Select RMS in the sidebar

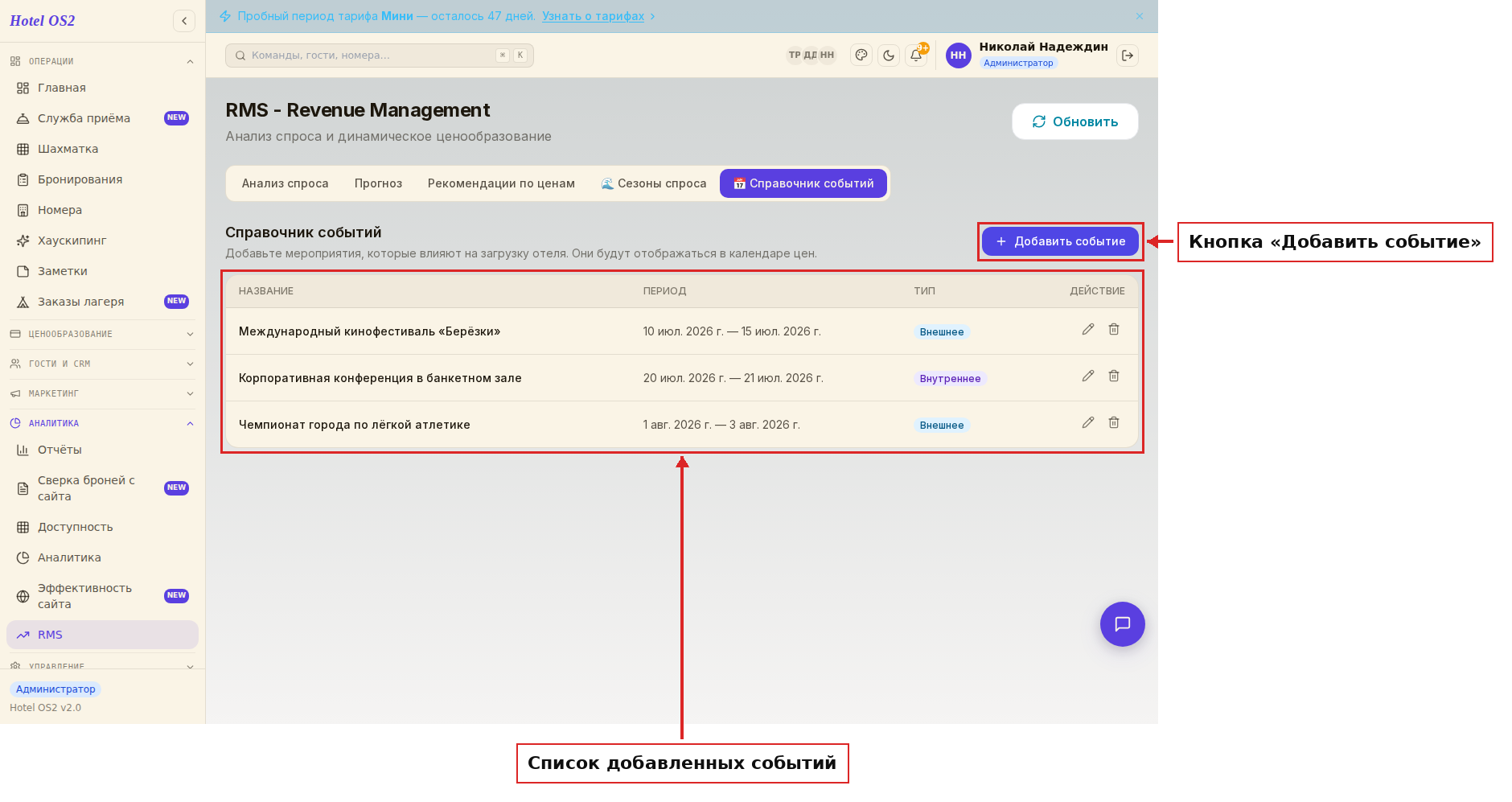coord(102,635)
